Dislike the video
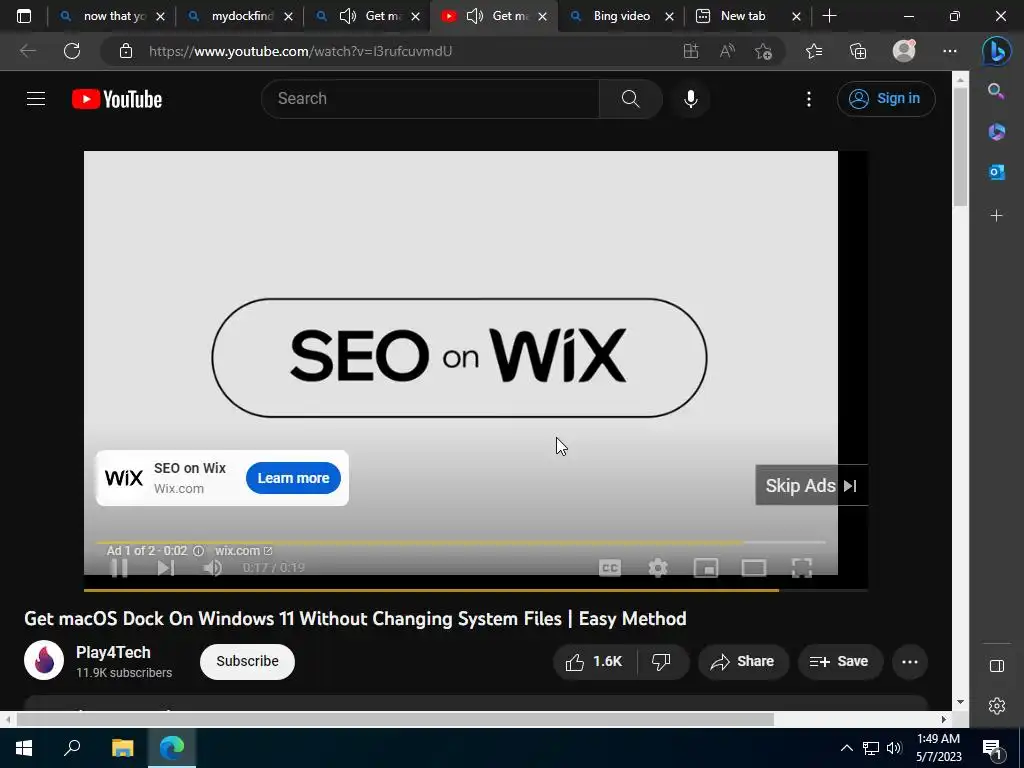Viewport: 1024px width, 768px height. click(662, 662)
